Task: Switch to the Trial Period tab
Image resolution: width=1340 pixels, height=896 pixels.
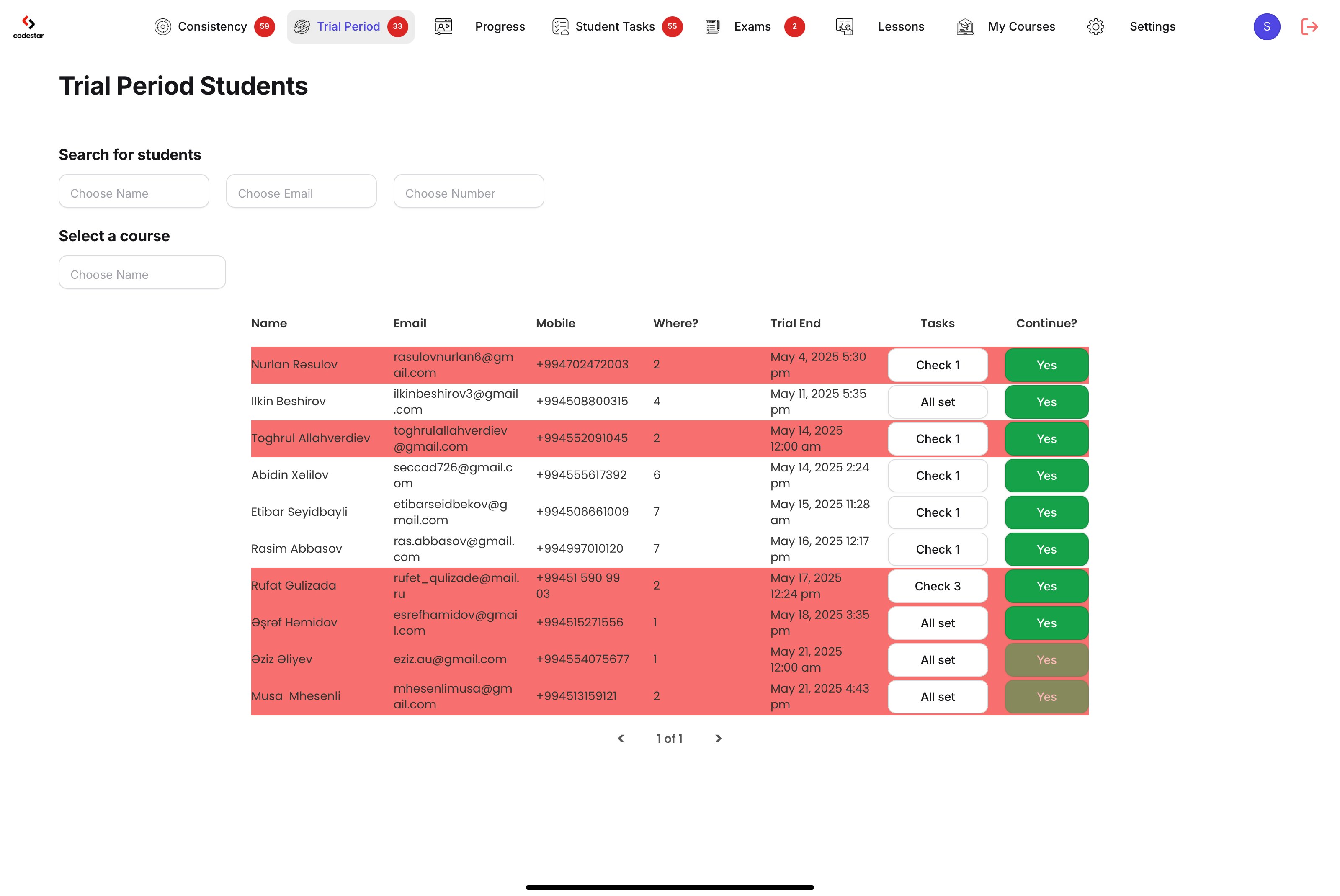Action: coord(348,27)
